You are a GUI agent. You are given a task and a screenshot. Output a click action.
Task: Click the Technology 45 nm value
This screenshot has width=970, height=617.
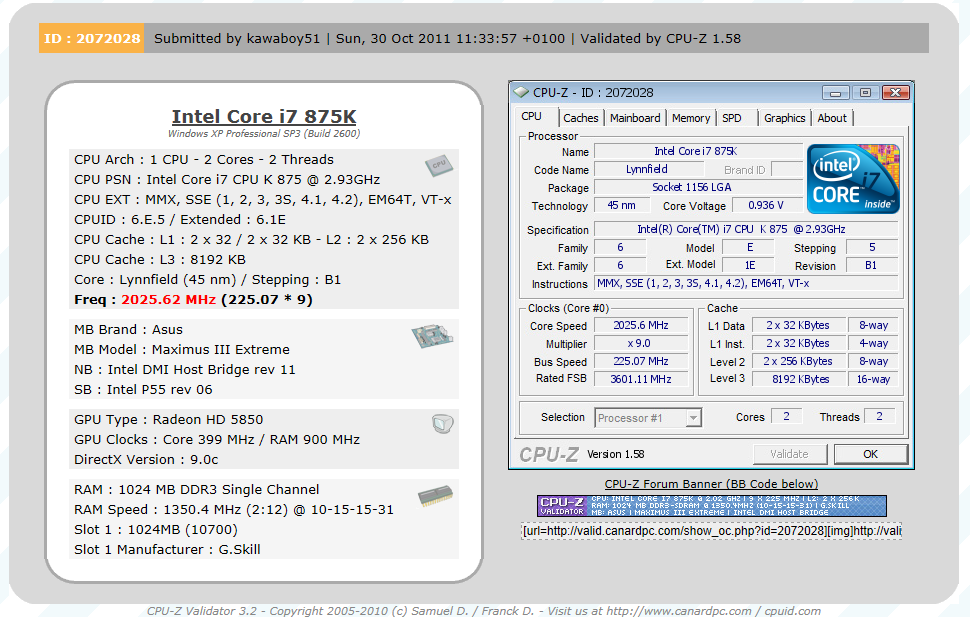click(622, 205)
